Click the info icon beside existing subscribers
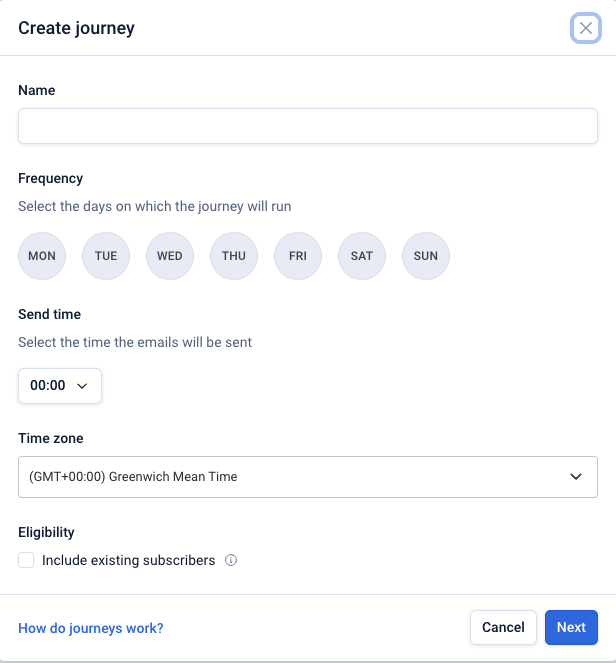The height and width of the screenshot is (663, 616). tap(231, 561)
